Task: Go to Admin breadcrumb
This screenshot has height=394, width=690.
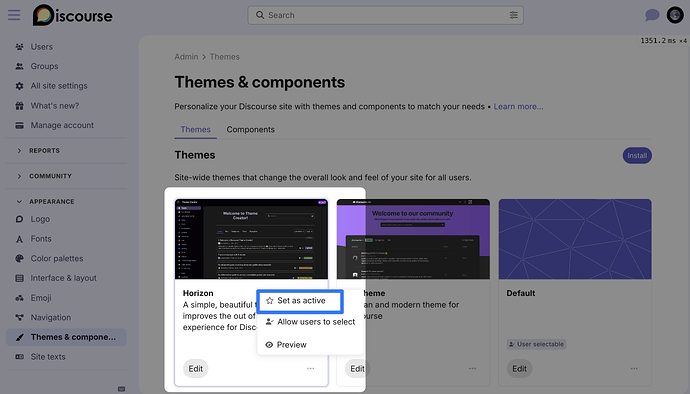Action: [186, 57]
